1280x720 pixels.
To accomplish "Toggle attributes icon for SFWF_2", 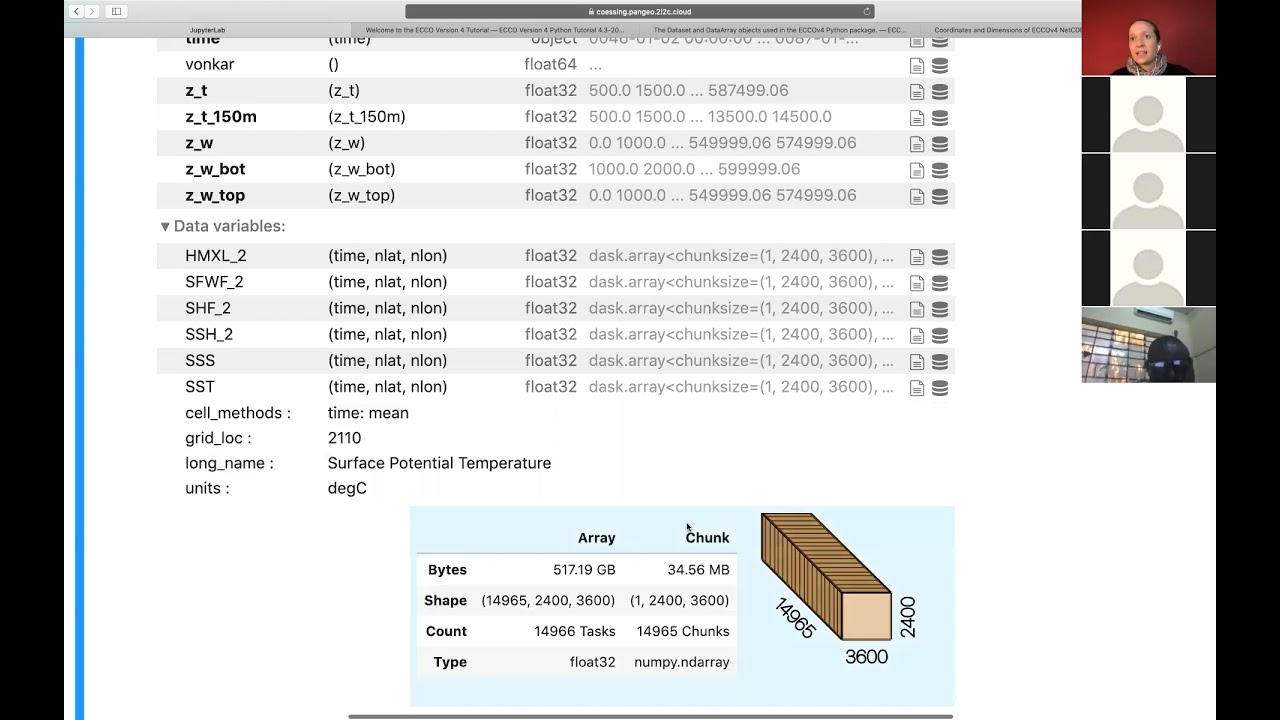I will pyautogui.click(x=917, y=283).
